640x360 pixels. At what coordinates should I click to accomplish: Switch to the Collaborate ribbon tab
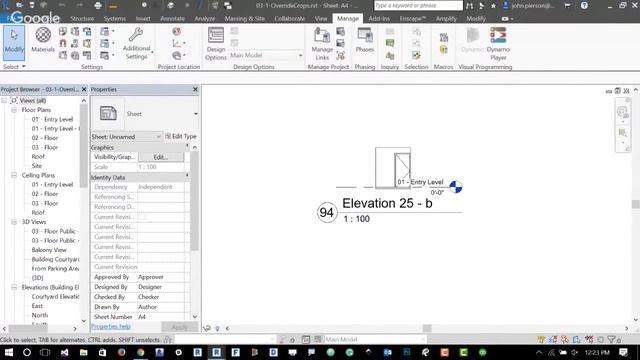pos(289,19)
